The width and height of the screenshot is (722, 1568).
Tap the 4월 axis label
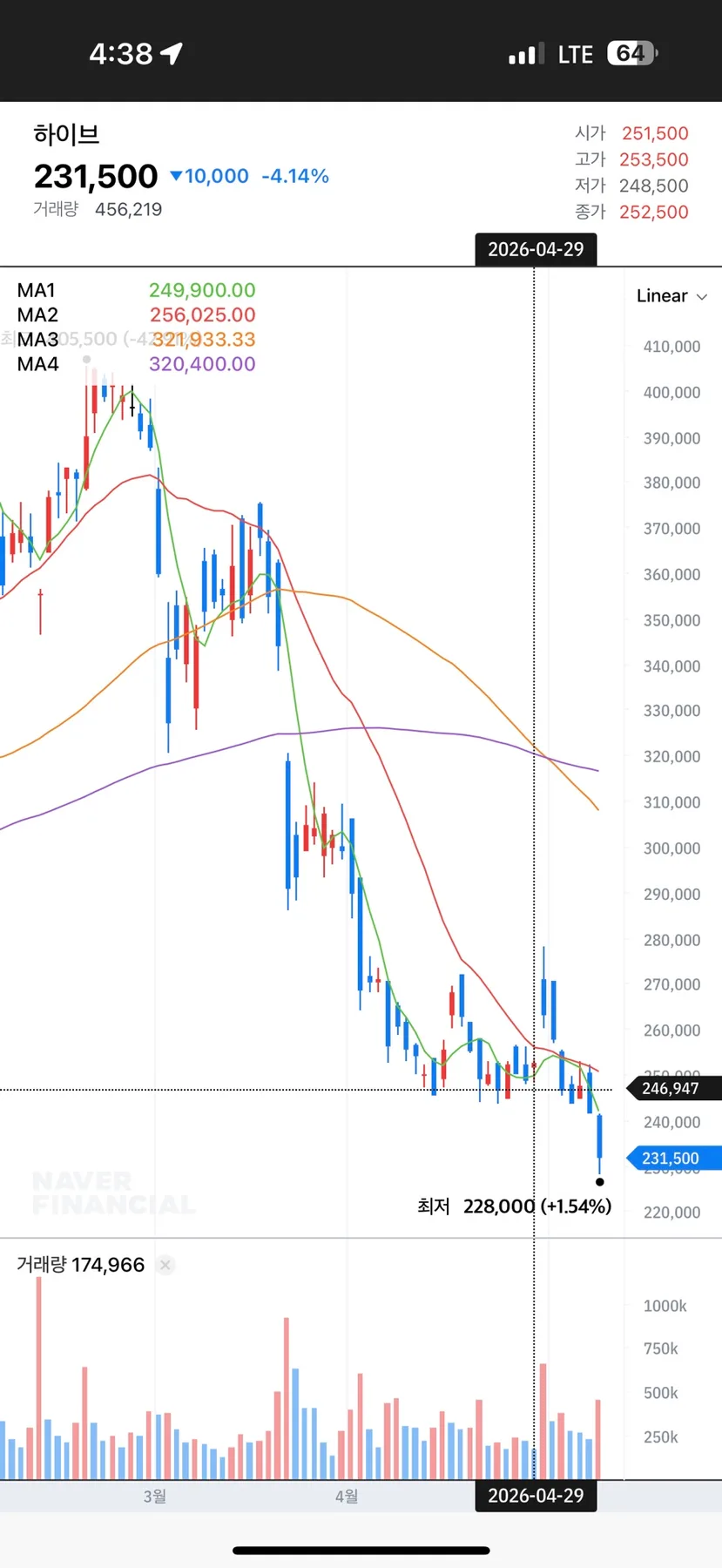click(347, 1497)
